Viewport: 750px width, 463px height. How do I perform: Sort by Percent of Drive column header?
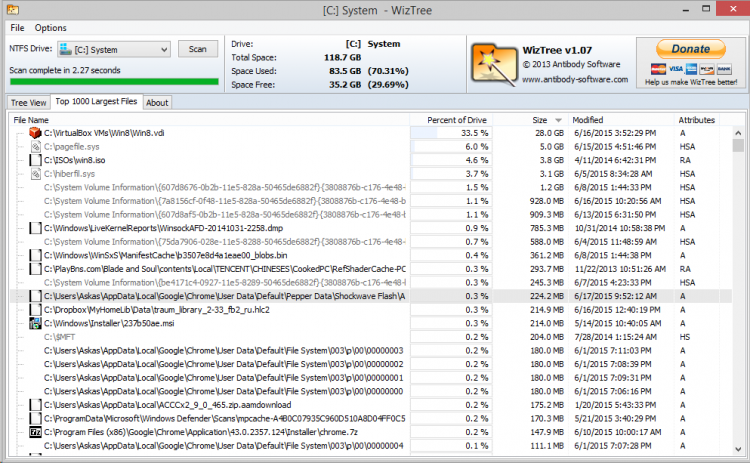[x=451, y=120]
